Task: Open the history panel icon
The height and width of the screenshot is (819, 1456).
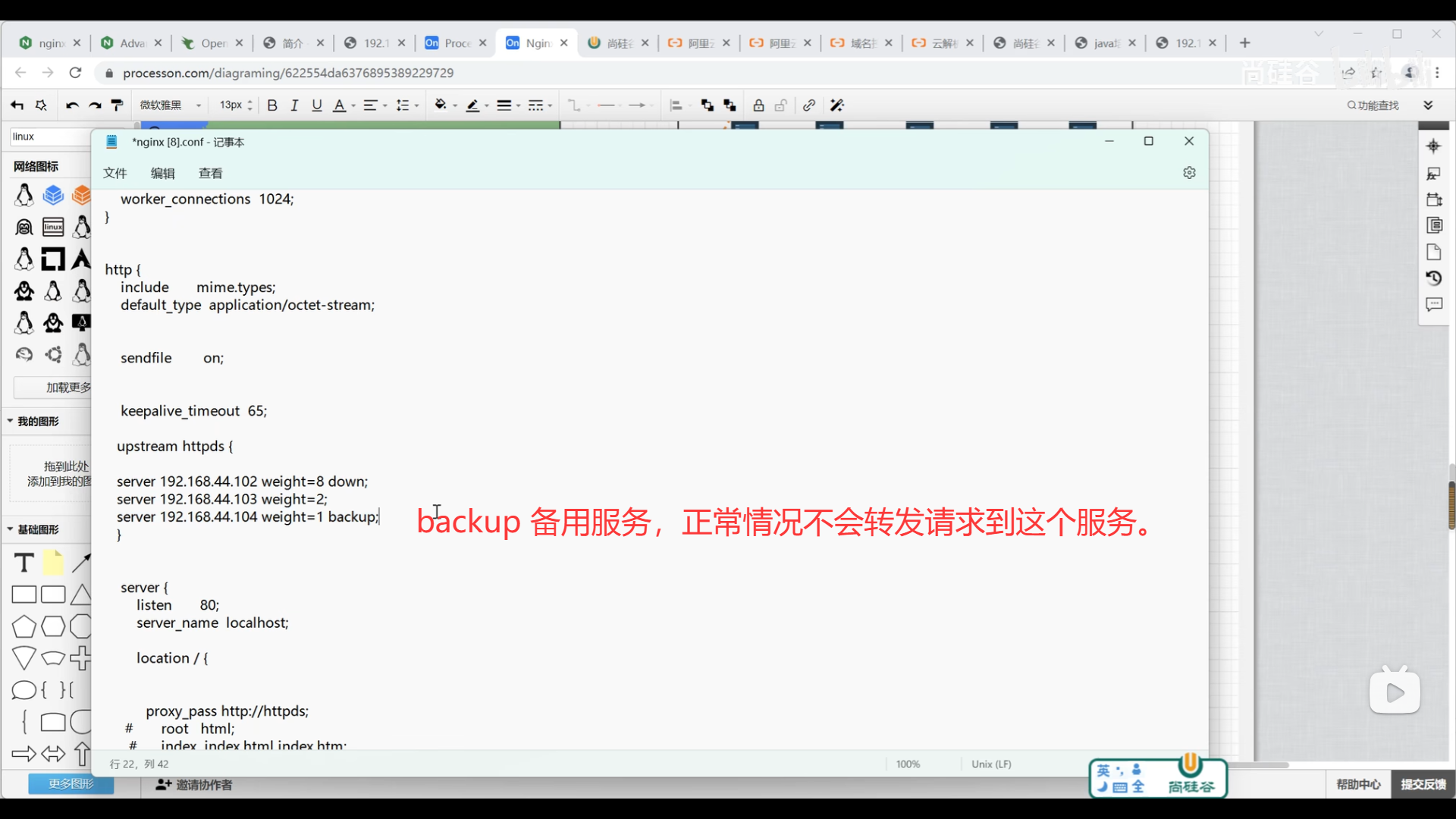Action: (1433, 278)
